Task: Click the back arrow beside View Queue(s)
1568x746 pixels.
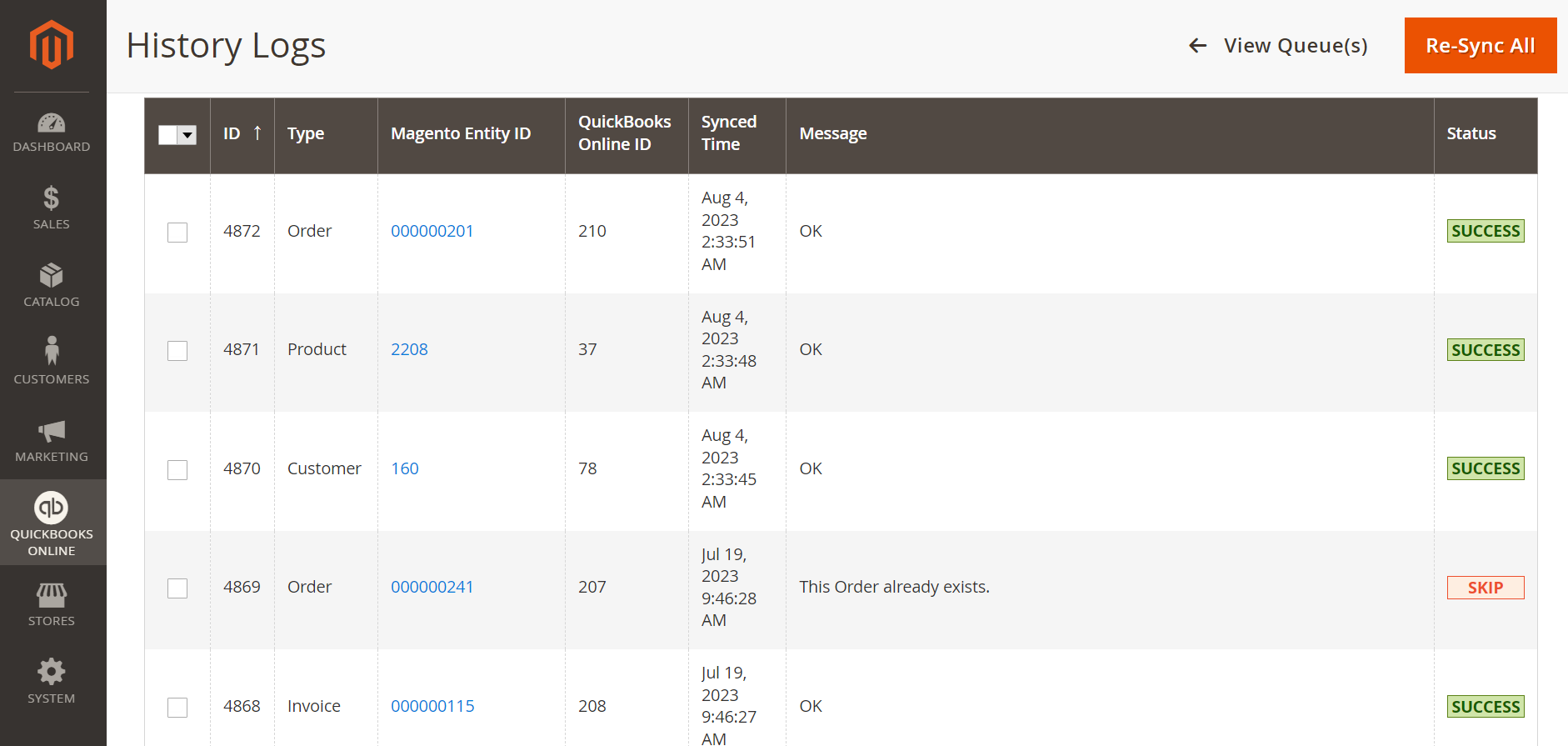Action: click(x=1198, y=46)
